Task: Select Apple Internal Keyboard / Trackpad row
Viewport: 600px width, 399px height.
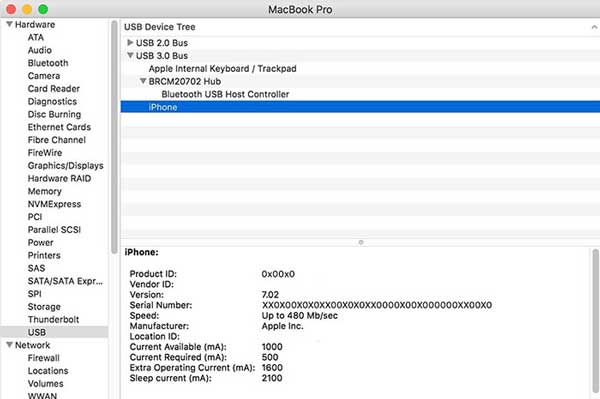Action: [360, 68]
